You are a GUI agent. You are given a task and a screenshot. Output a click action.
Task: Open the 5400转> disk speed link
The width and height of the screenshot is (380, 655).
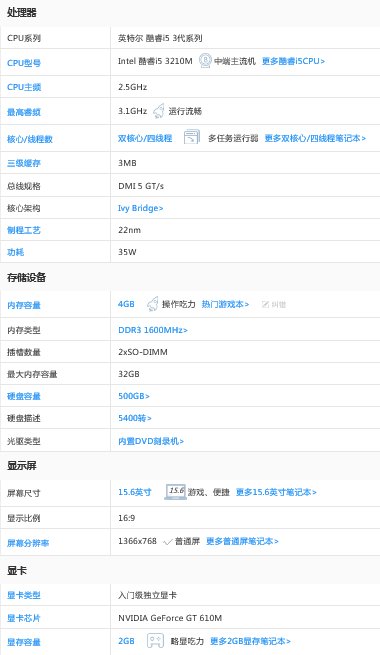[x=134, y=418]
